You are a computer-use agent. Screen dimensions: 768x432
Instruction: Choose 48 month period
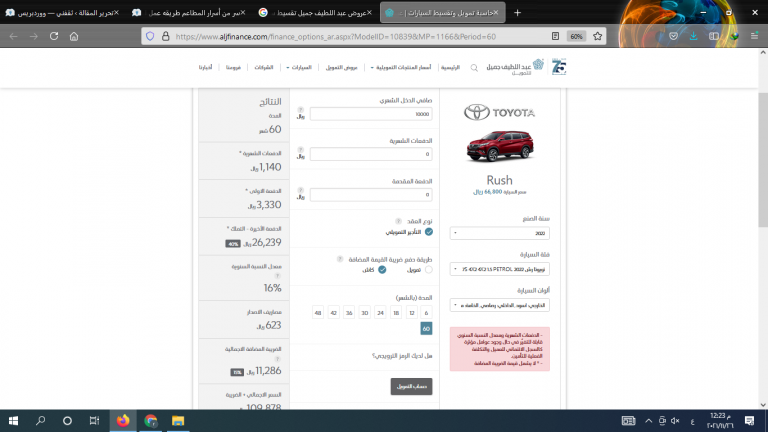click(318, 312)
